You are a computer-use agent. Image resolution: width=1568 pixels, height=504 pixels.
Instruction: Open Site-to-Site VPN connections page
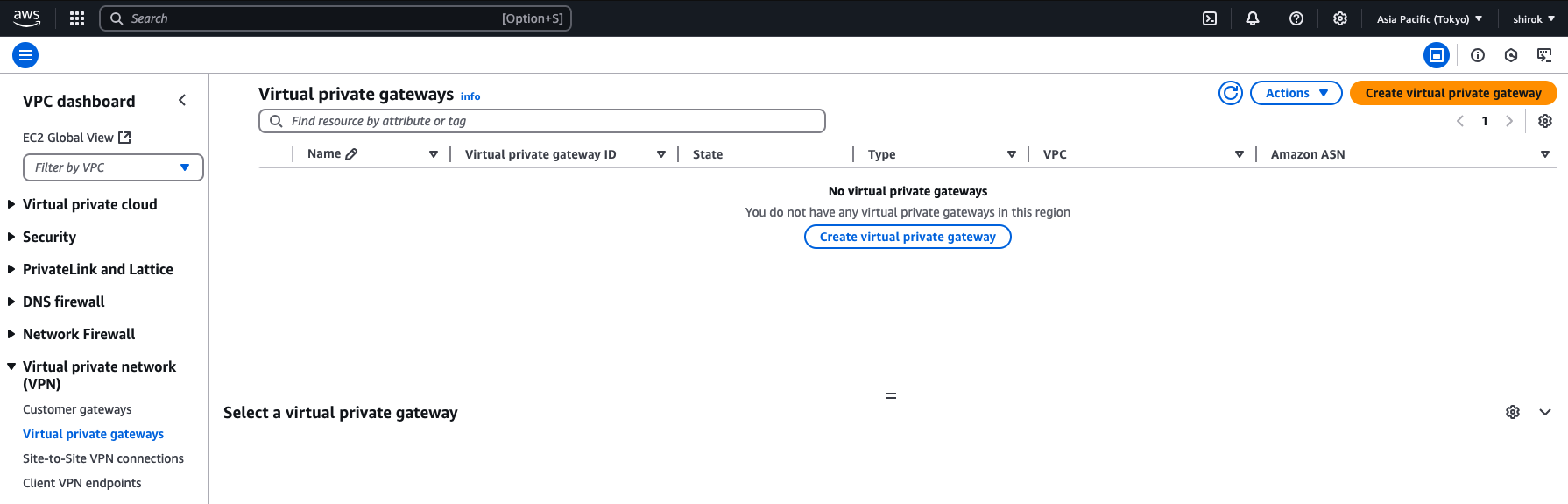pos(103,458)
